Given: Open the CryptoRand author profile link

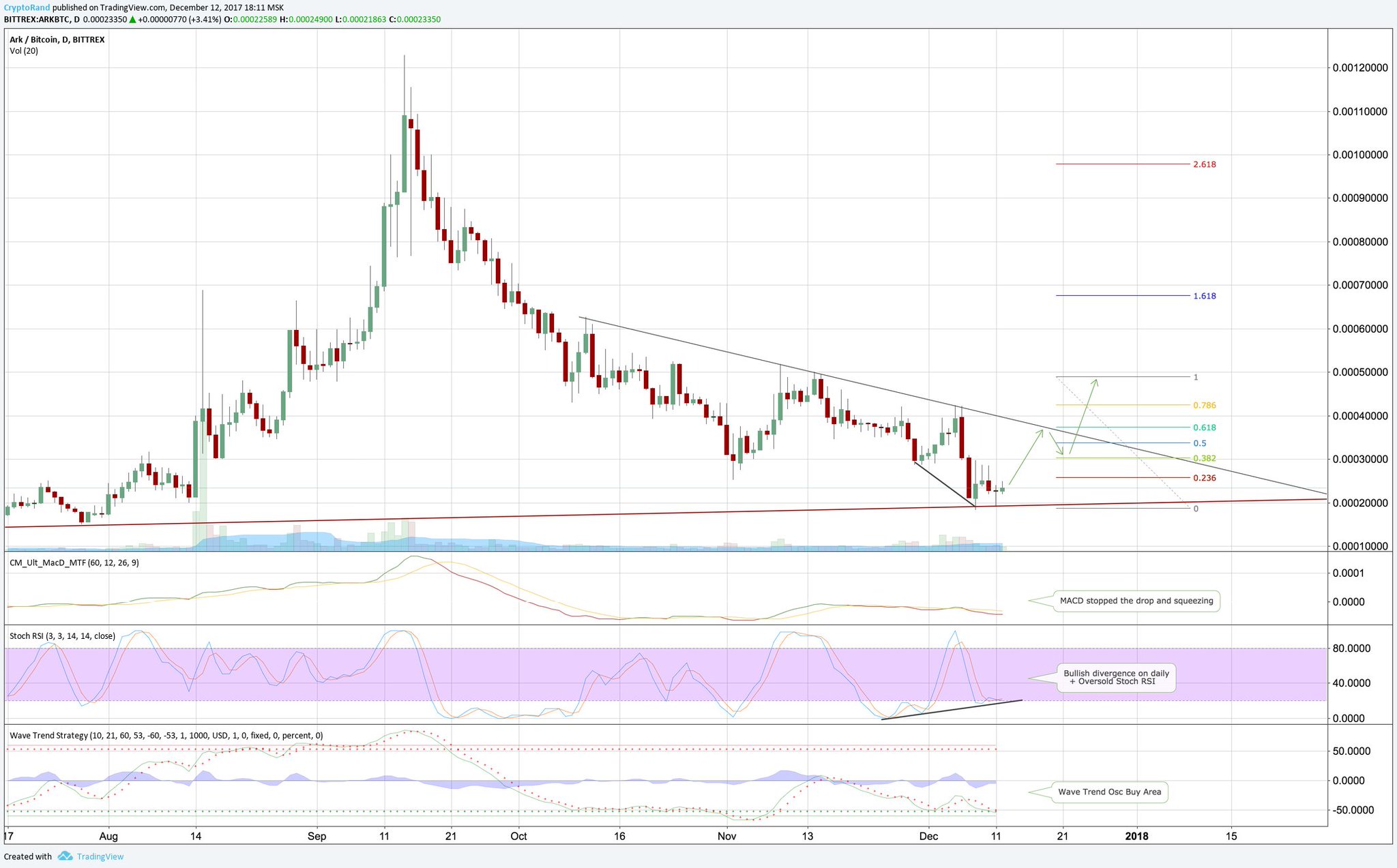Looking at the screenshot, I should pos(27,8).
